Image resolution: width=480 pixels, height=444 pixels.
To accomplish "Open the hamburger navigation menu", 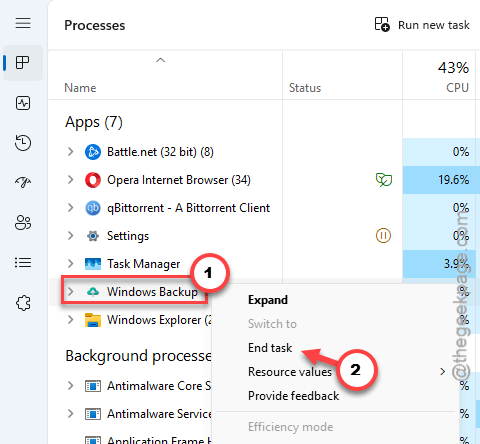I will 23,23.
